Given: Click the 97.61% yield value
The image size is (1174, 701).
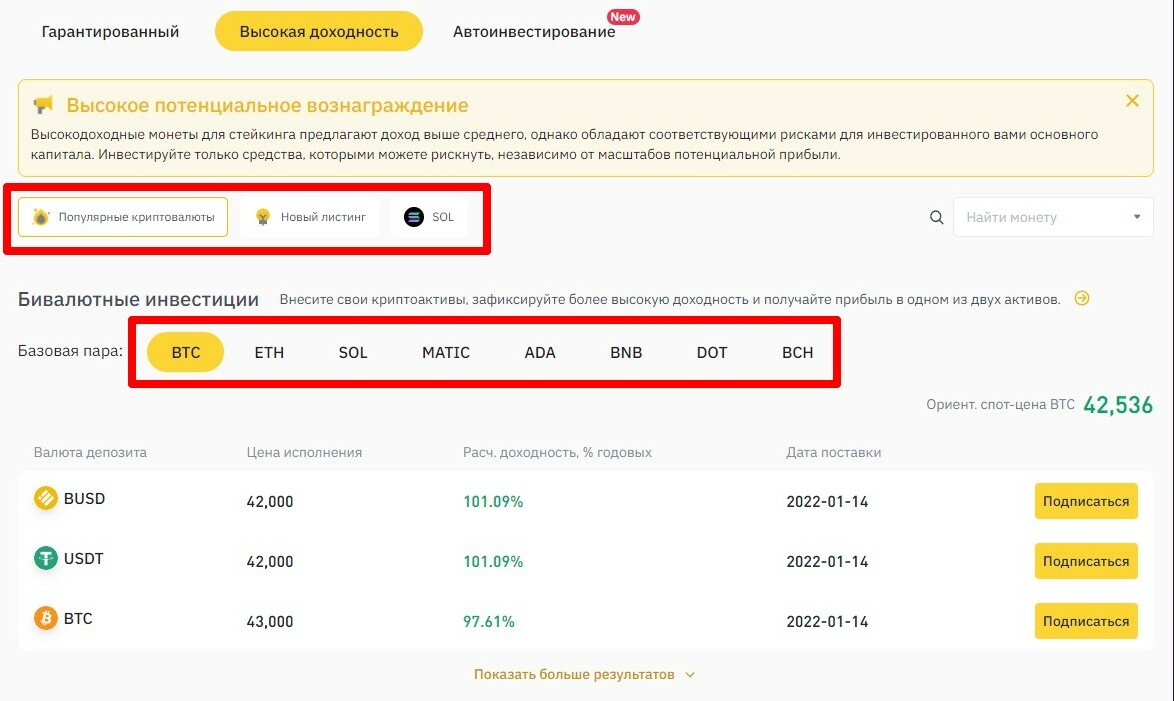Looking at the screenshot, I should click(489, 621).
